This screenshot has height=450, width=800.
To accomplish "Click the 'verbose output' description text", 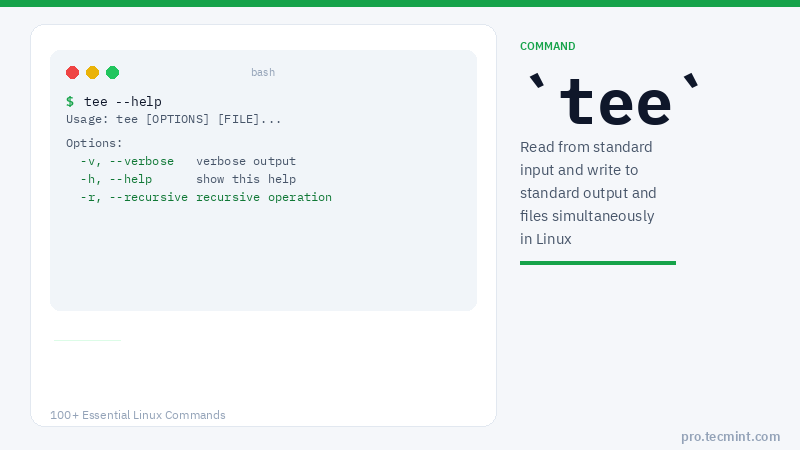I will pos(246,161).
